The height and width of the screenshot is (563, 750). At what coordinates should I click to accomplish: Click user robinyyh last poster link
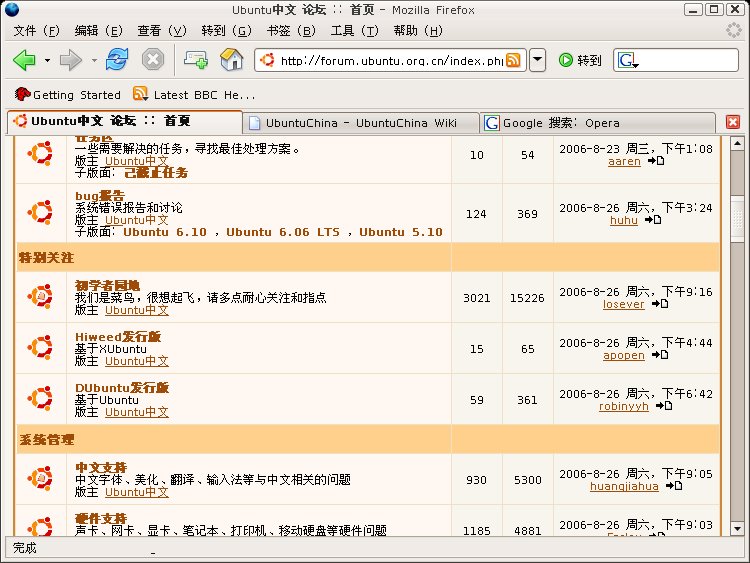pos(624,407)
